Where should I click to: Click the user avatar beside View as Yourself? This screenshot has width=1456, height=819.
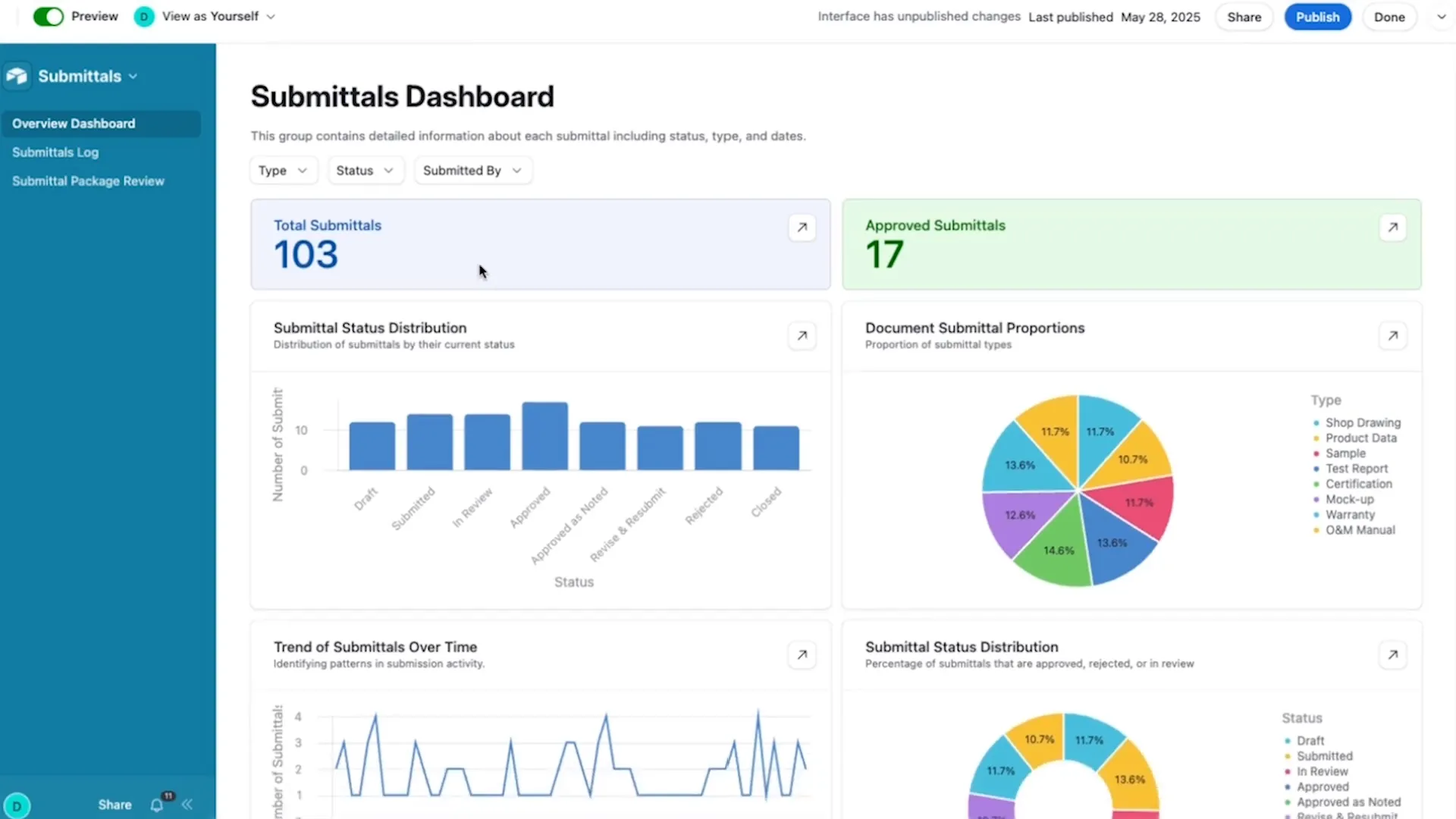click(x=143, y=17)
